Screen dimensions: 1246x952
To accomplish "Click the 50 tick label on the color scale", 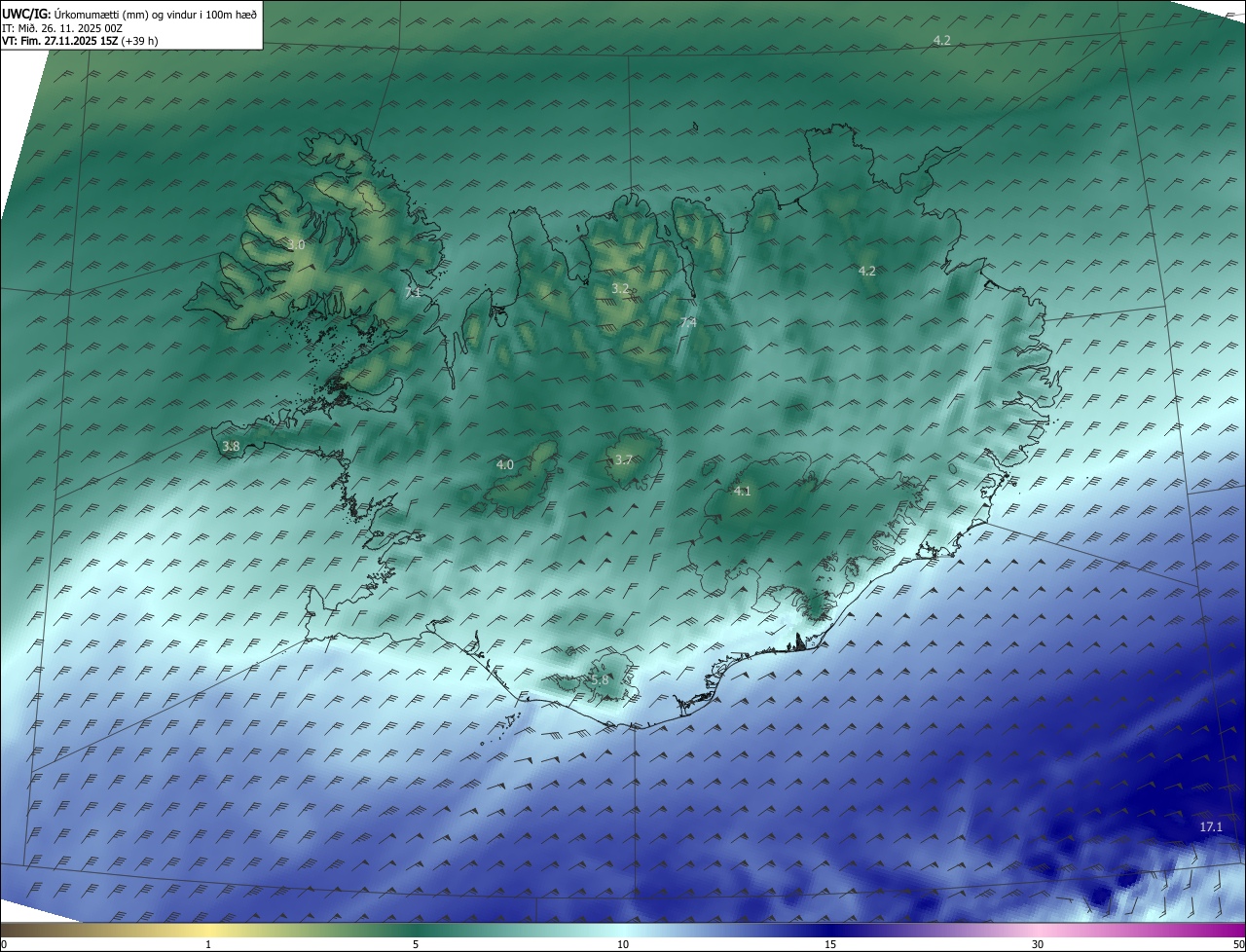I will coord(1238,944).
